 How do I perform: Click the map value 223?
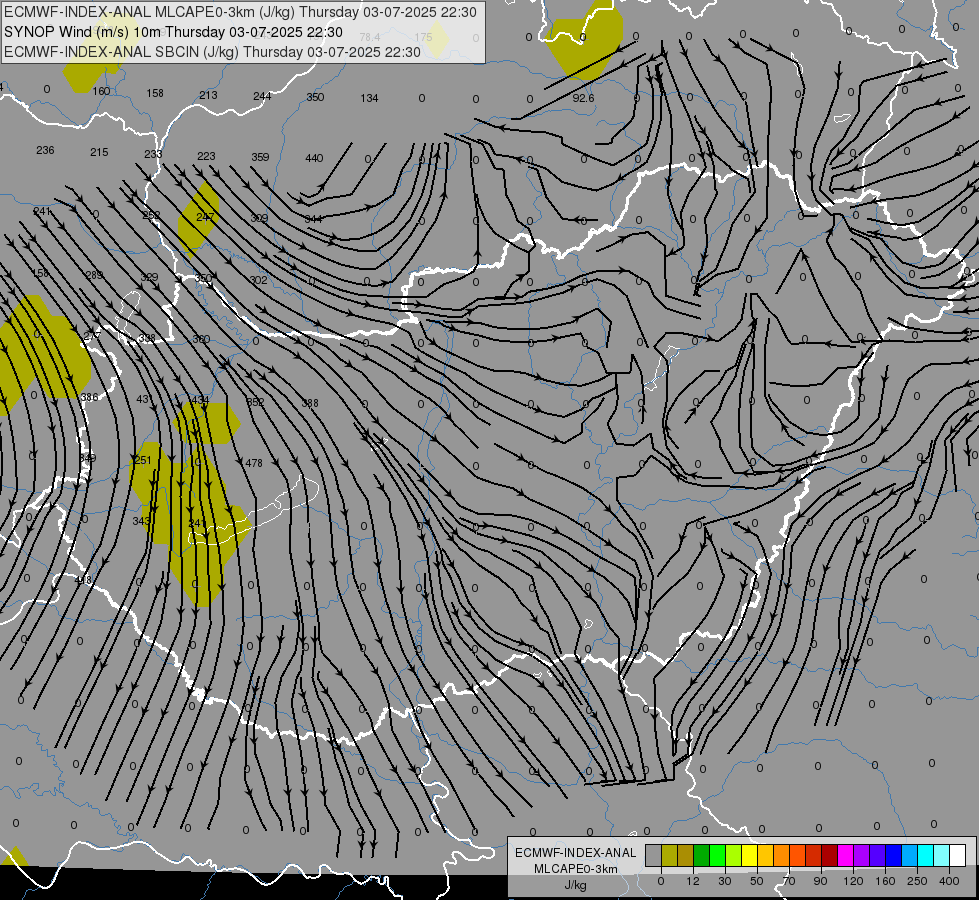coord(206,156)
